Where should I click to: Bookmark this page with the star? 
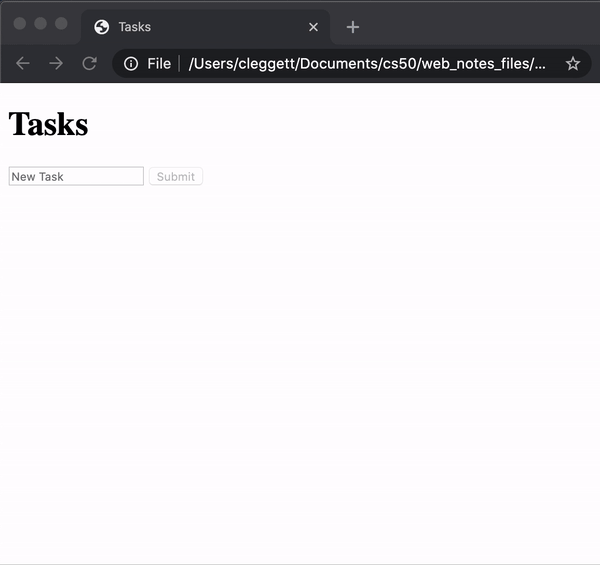(x=572, y=64)
